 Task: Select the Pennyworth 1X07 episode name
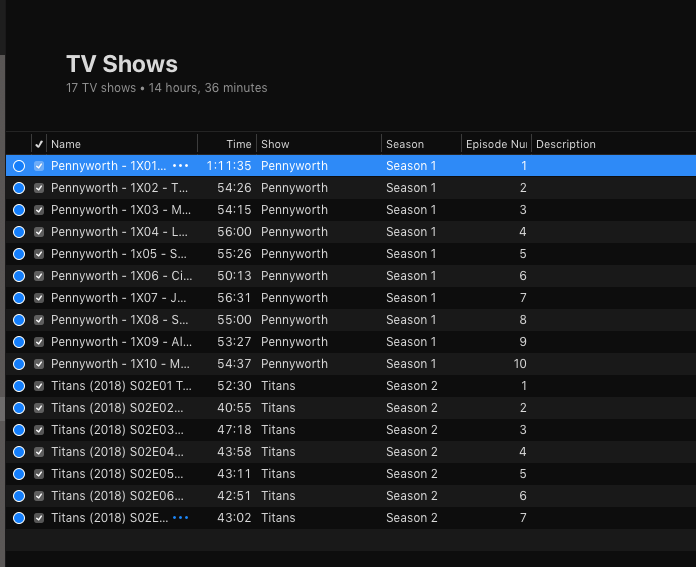coord(119,298)
